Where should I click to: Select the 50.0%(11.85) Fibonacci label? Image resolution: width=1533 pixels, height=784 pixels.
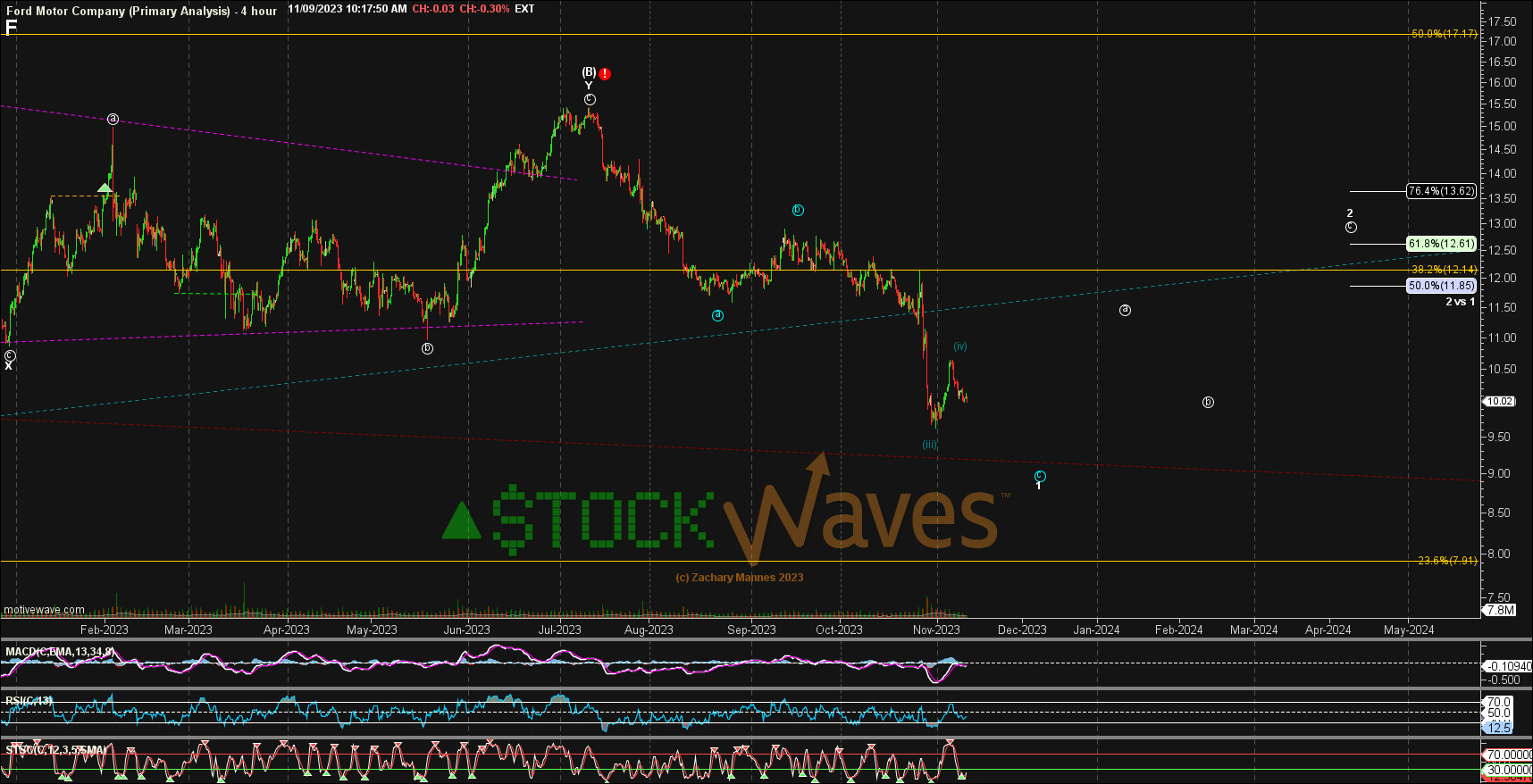tap(1441, 286)
